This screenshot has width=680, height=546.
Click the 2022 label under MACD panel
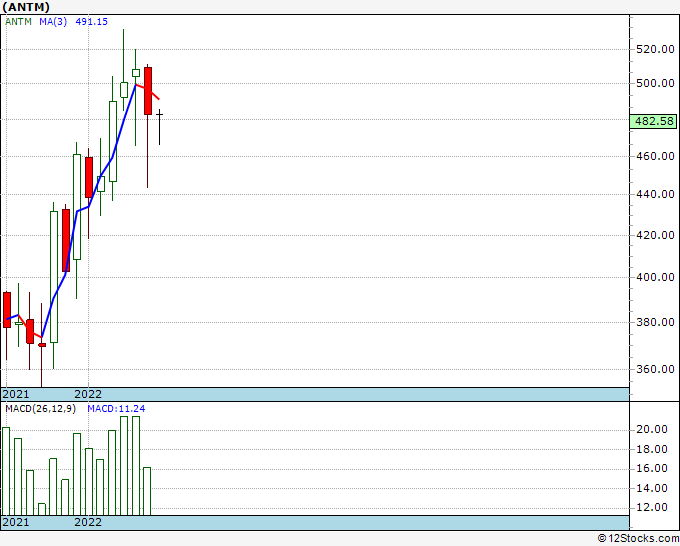coord(88,522)
